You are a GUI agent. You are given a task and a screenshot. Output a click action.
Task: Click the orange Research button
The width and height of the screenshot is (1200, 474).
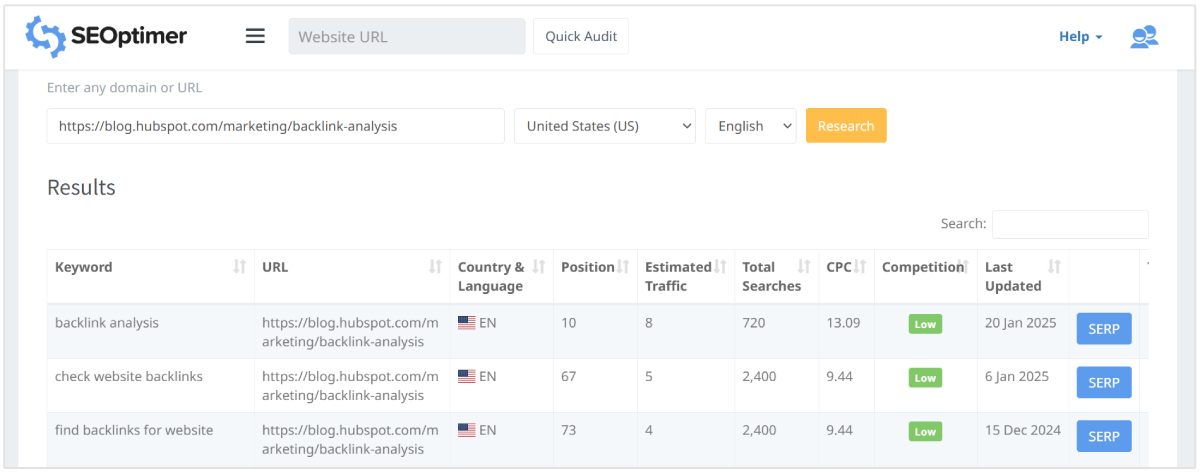coord(845,126)
